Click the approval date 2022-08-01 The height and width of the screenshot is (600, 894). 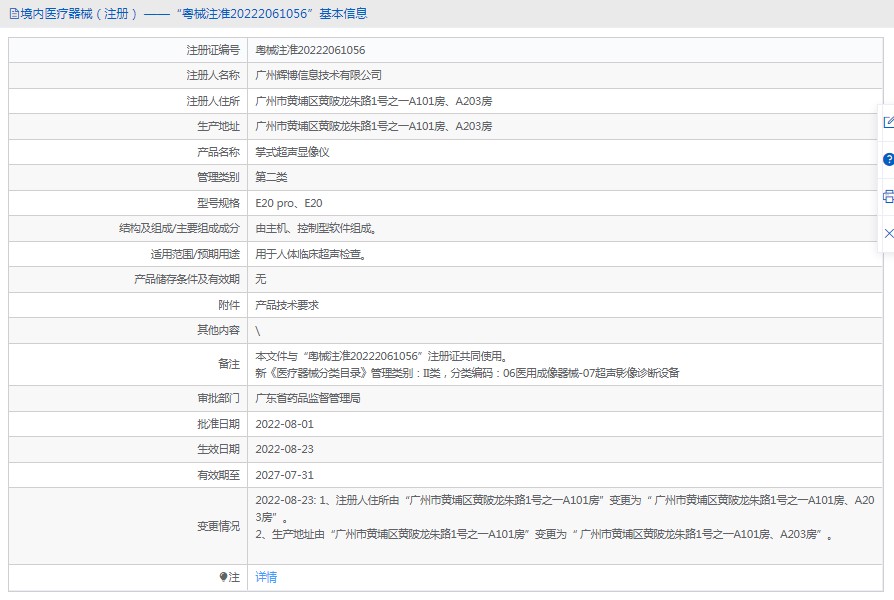pyautogui.click(x=284, y=424)
